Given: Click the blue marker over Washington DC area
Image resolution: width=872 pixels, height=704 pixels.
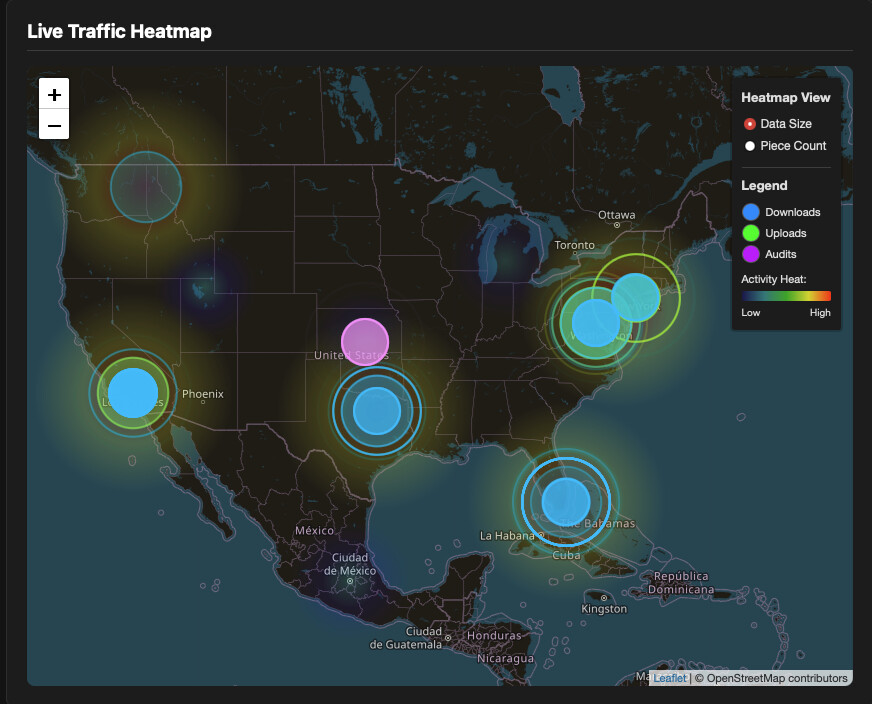Looking at the screenshot, I should 596,323.
